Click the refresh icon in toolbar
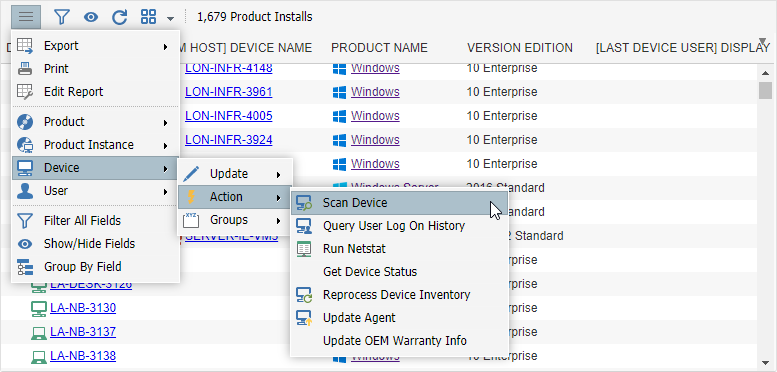 pos(119,17)
